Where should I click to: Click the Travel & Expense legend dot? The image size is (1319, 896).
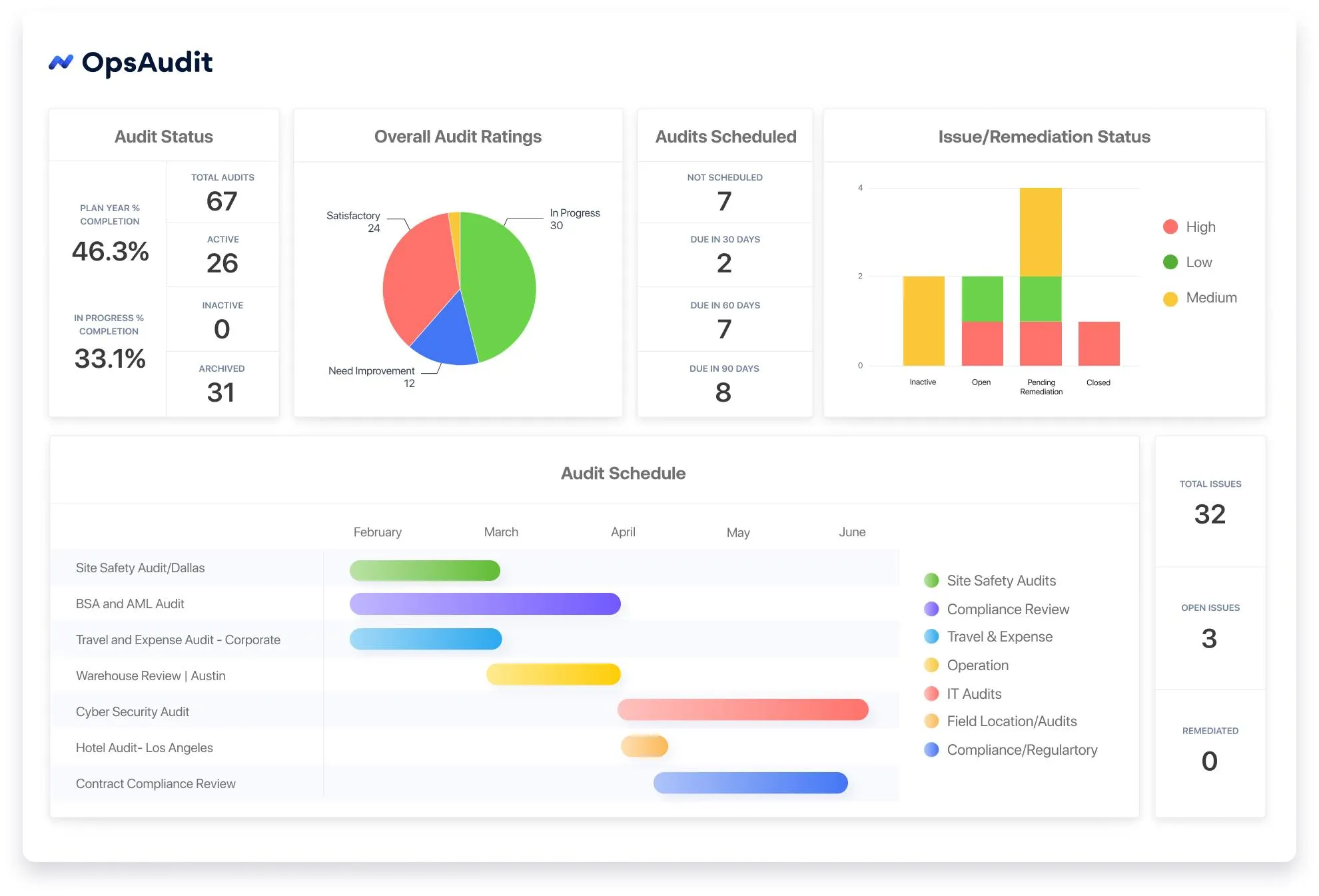931,636
